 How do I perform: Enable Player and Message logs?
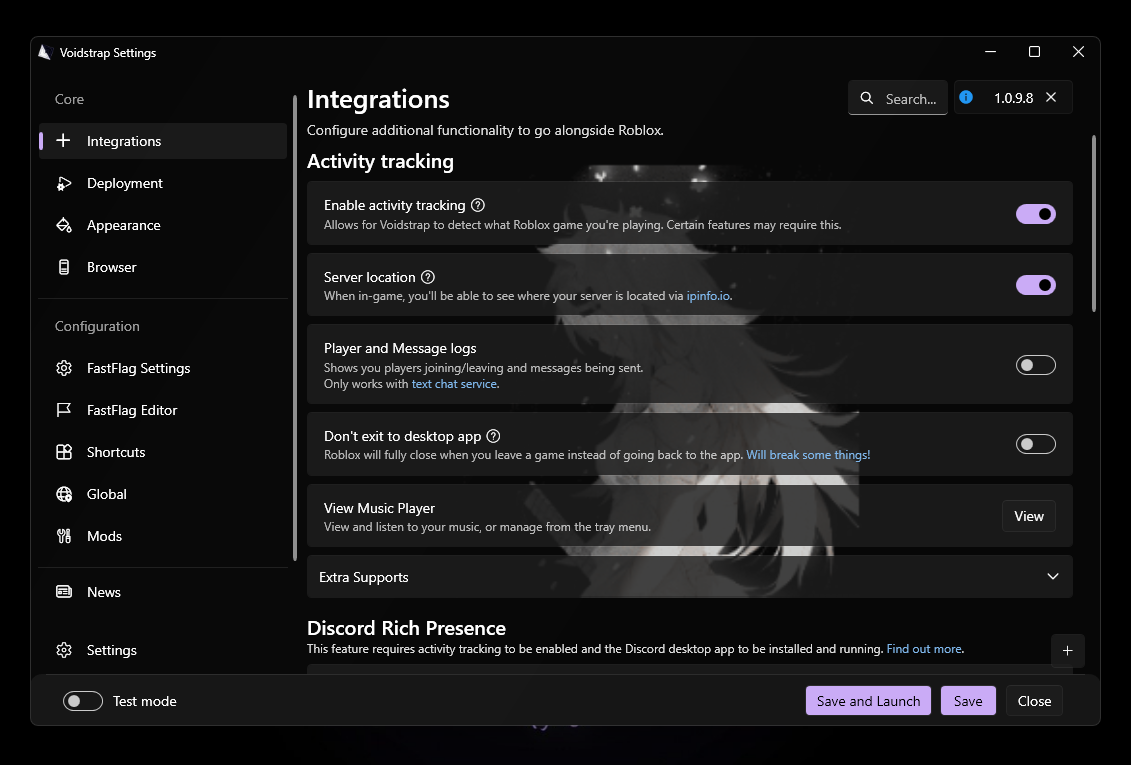[x=1035, y=364]
